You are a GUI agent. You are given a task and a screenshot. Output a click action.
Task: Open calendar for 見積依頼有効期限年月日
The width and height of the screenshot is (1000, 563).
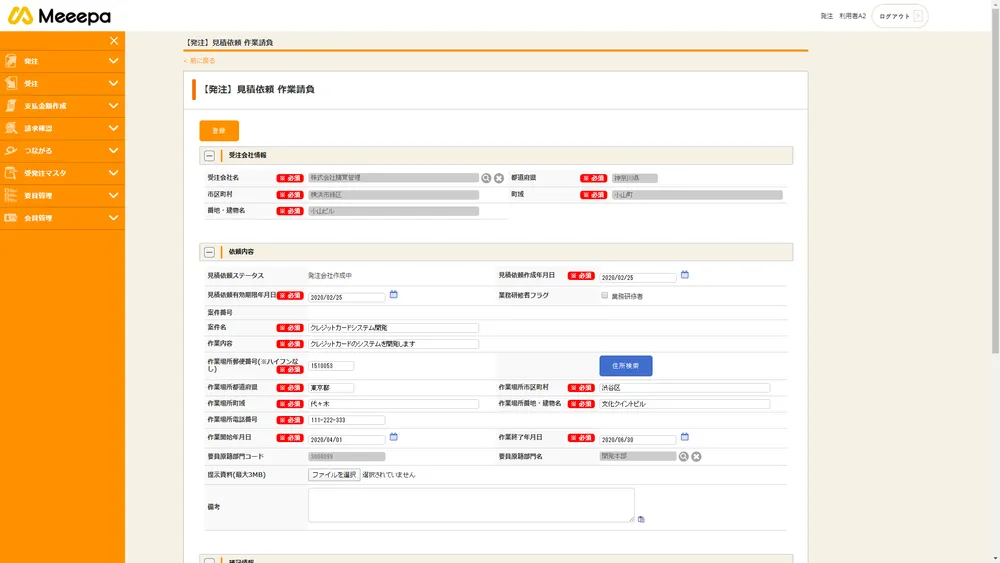(393, 295)
